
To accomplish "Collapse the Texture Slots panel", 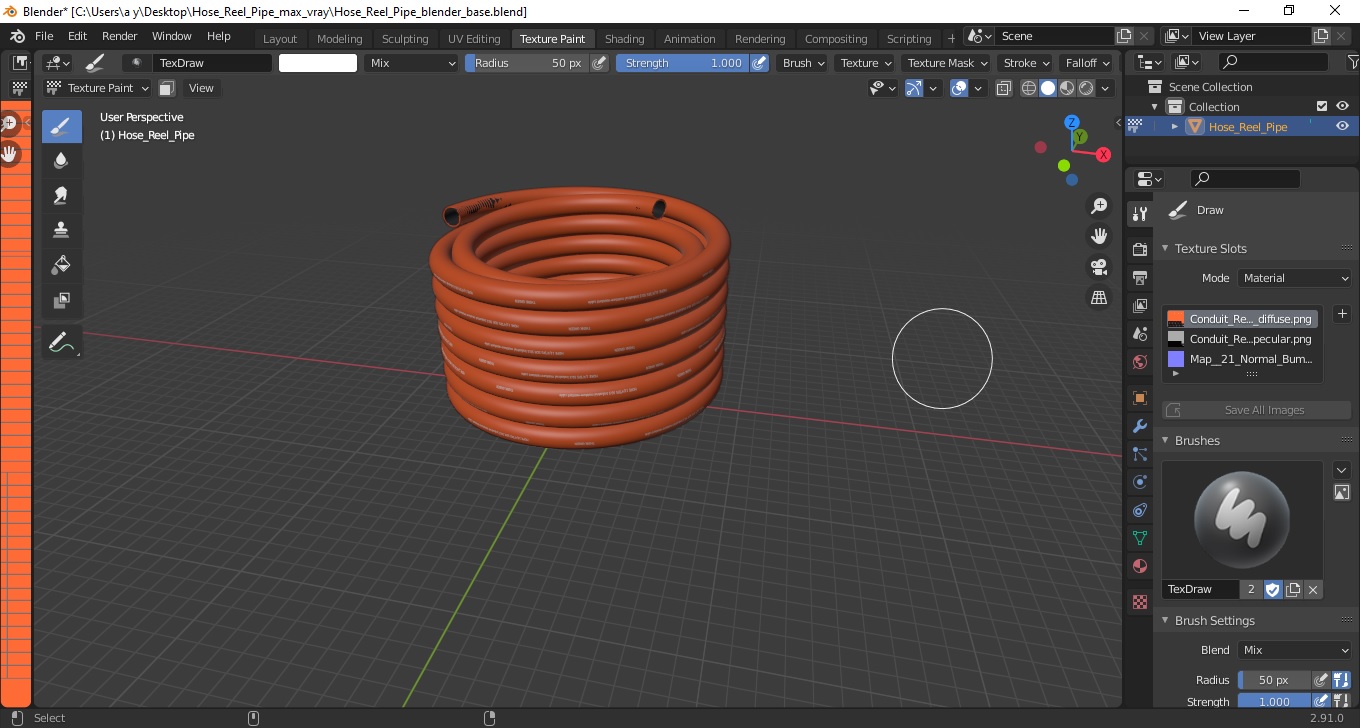I will click(1165, 248).
